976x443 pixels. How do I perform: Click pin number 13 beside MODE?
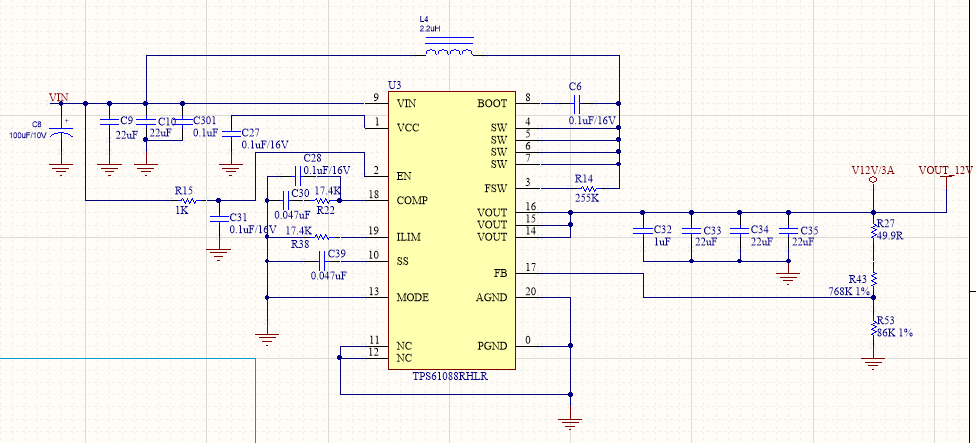point(373,292)
